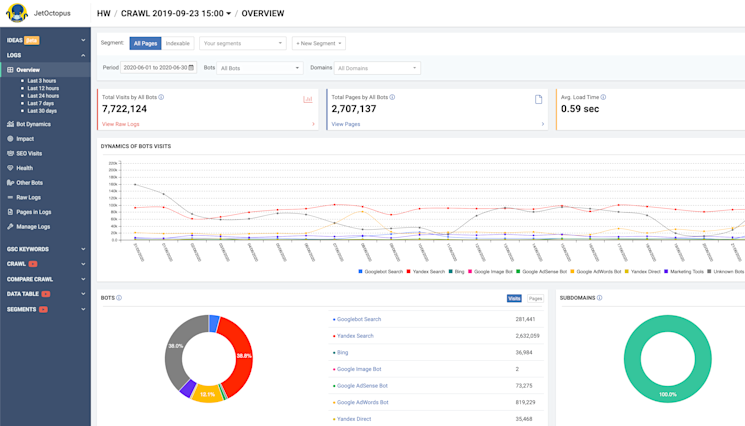Click the info icon beside BOTS heading
The width and height of the screenshot is (745, 426).
119,298
